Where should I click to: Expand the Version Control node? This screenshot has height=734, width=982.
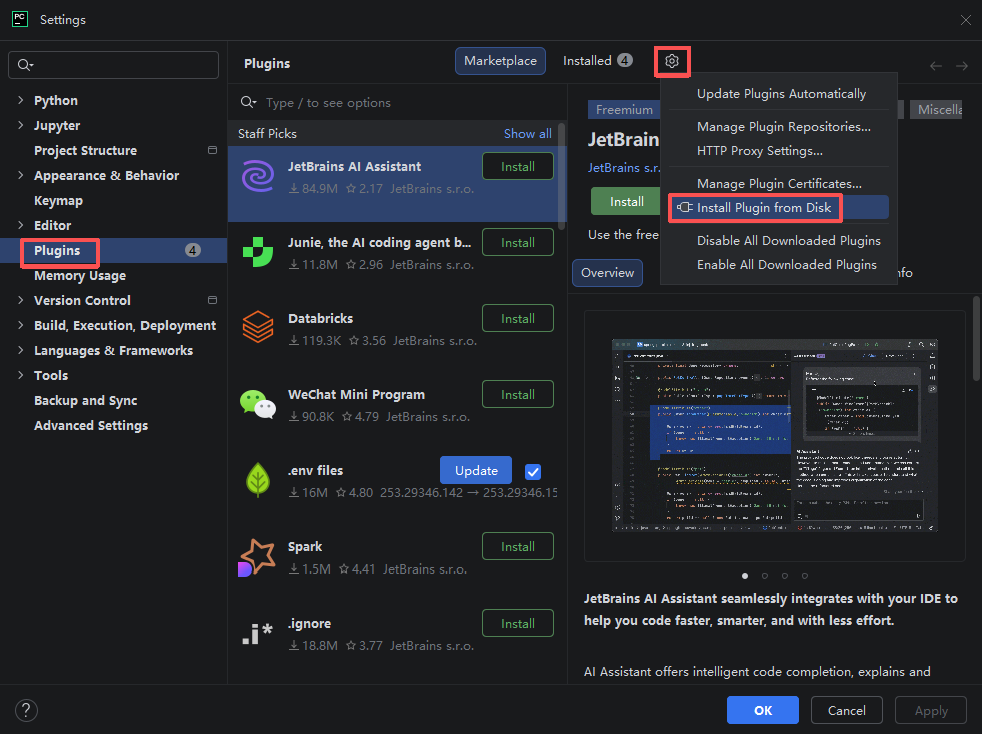pyautogui.click(x=21, y=300)
